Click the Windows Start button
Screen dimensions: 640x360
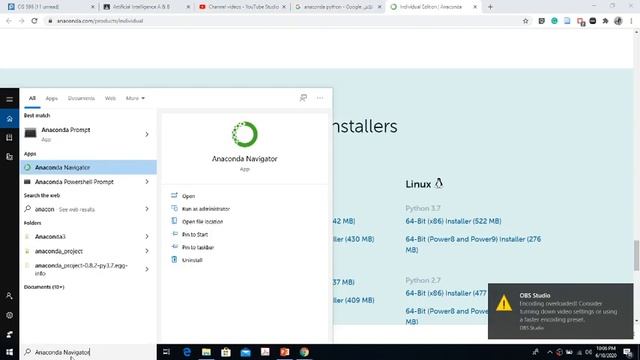point(9,352)
